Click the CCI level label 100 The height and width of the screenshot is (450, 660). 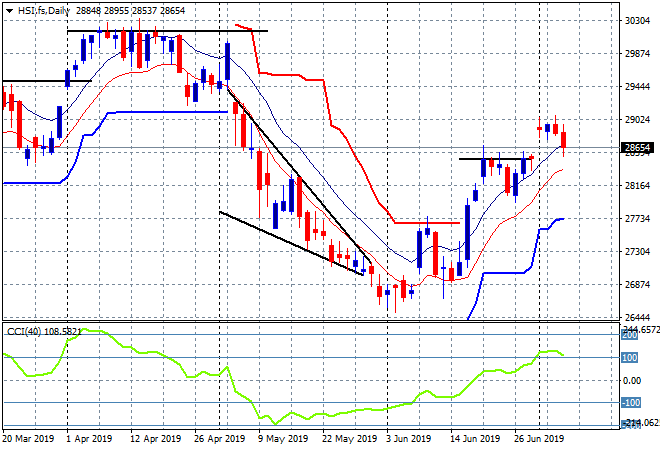[630, 358]
